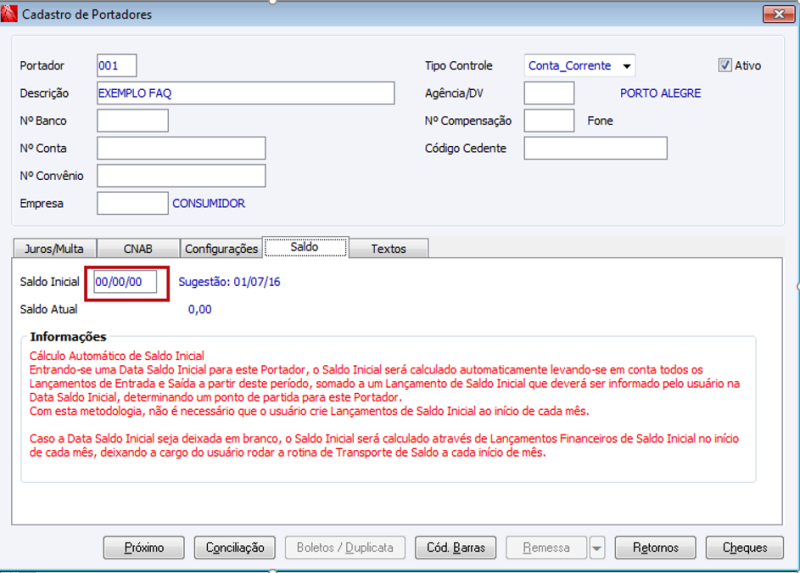Viewport: 800px width, 573px height.
Task: Click the Descrição field with EXEMPLO FAQ
Action: [x=245, y=93]
